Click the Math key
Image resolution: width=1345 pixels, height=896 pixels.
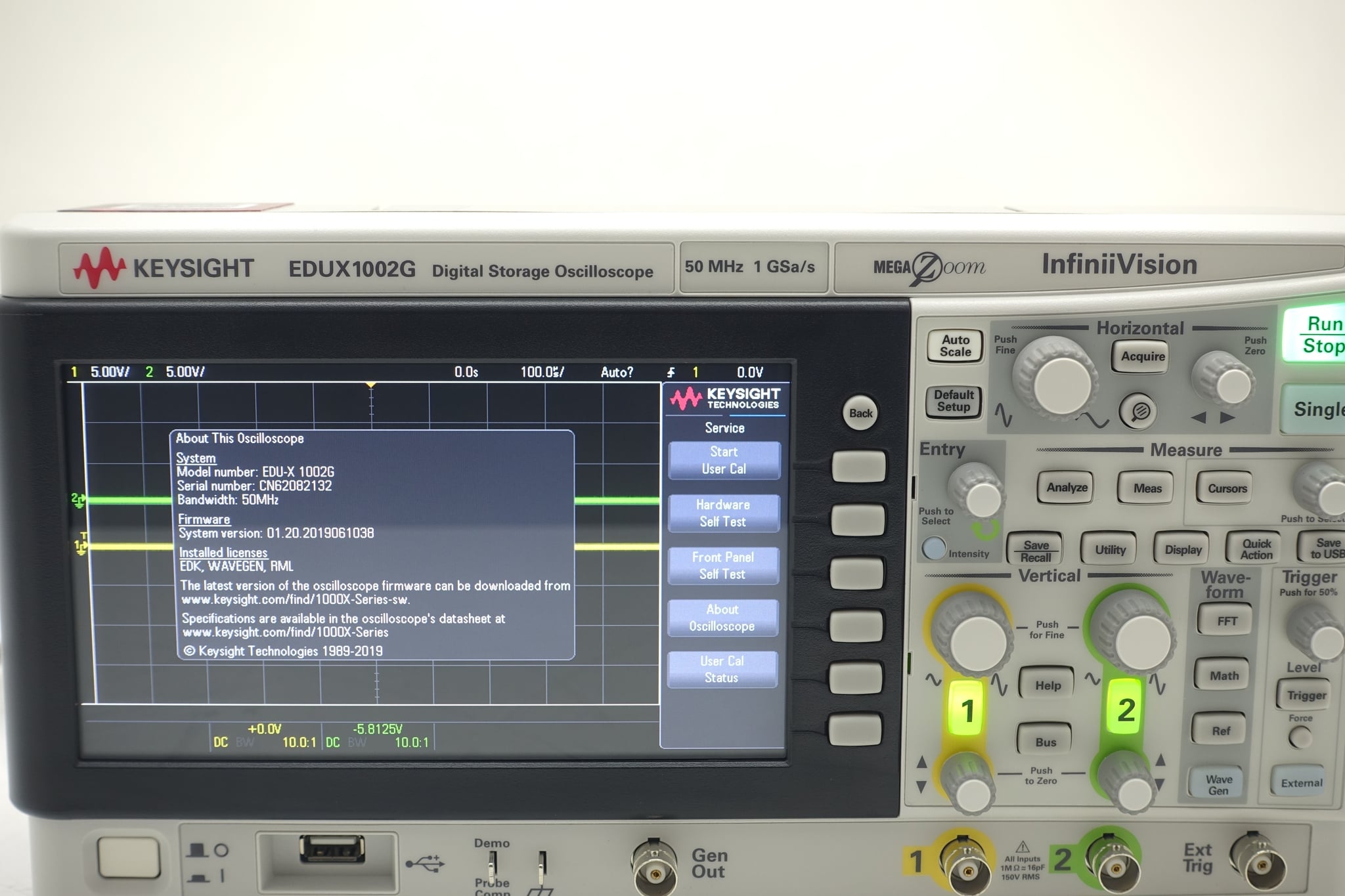point(1224,675)
